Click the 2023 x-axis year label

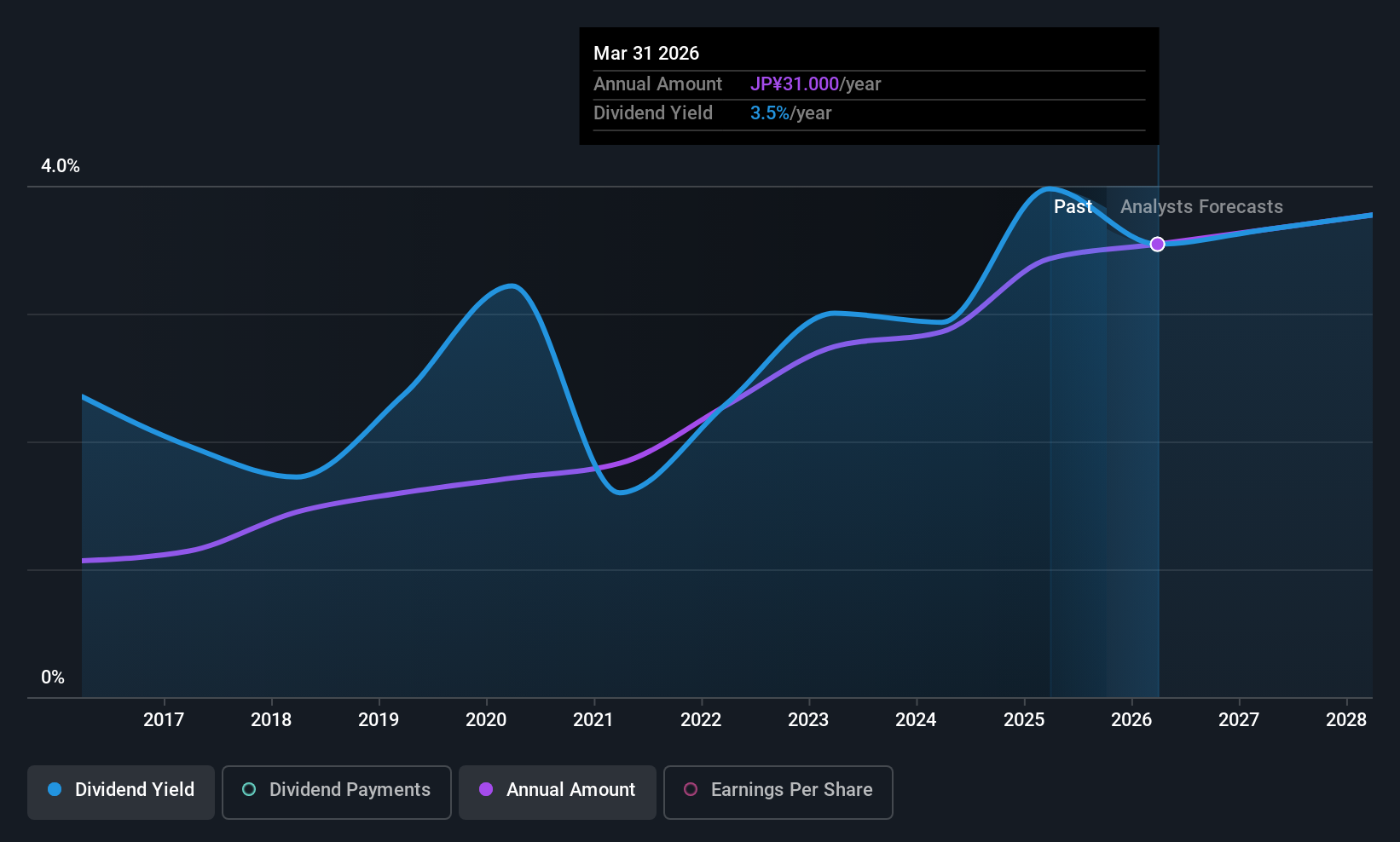click(x=808, y=720)
